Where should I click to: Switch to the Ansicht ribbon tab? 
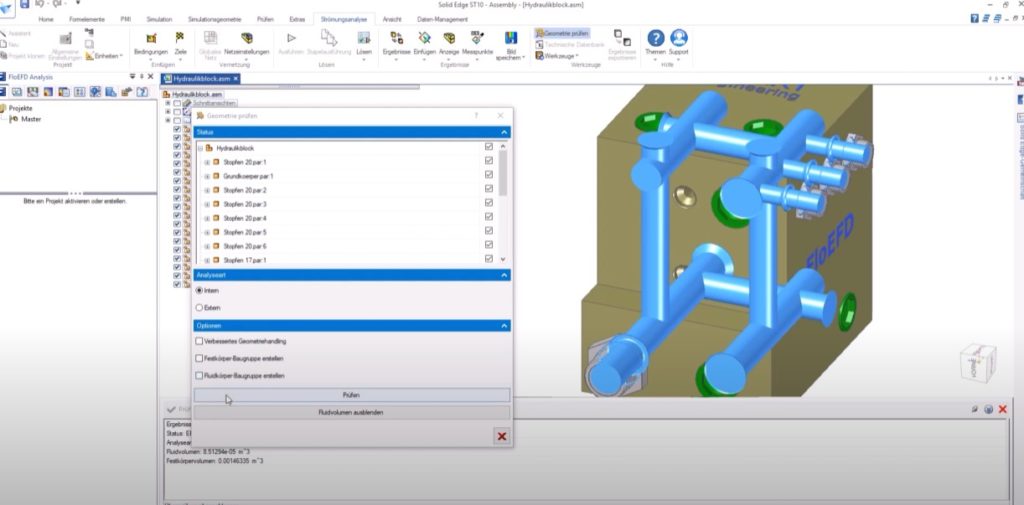392,20
